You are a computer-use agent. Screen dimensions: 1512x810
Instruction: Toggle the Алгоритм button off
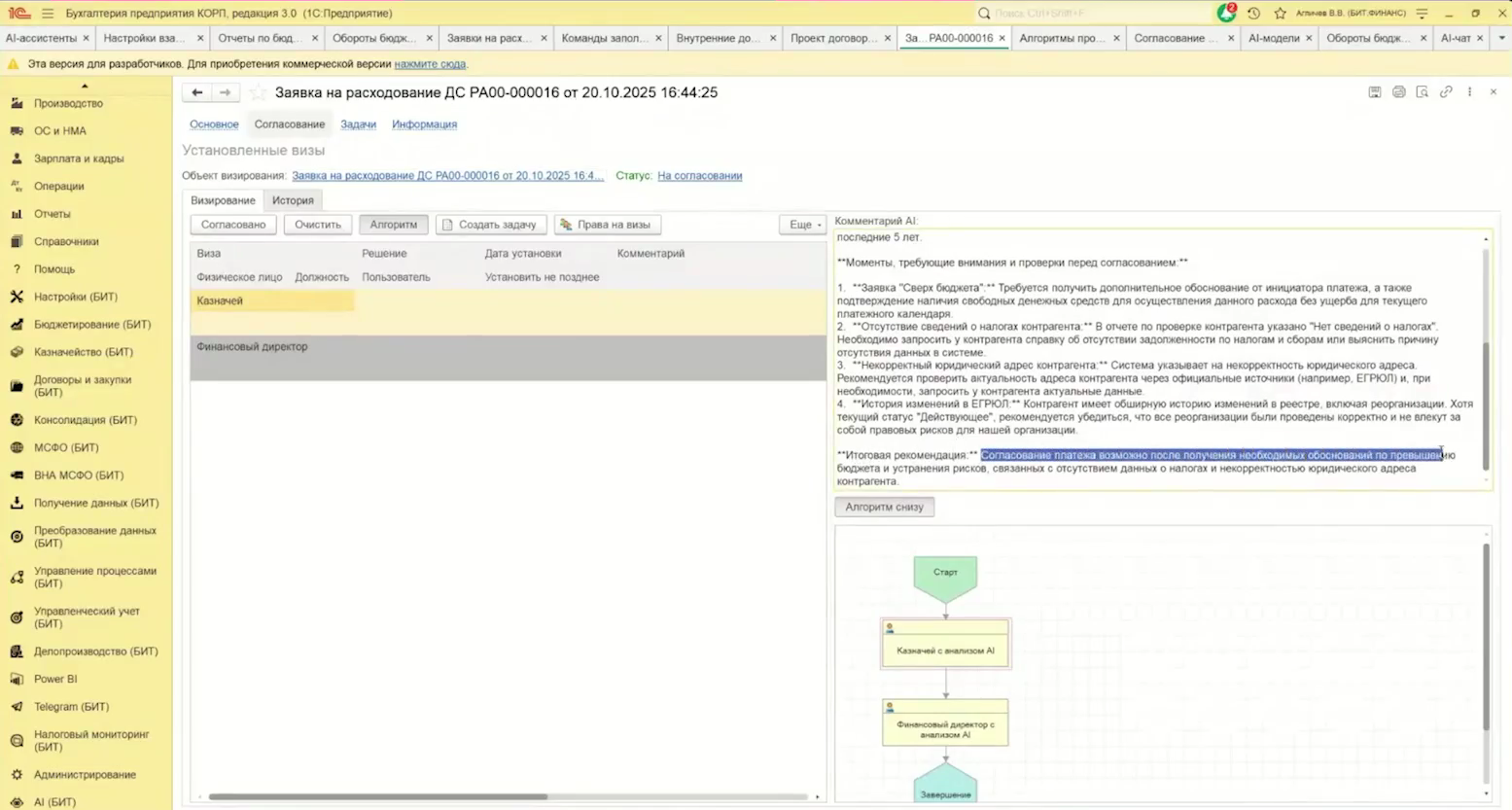pos(393,225)
